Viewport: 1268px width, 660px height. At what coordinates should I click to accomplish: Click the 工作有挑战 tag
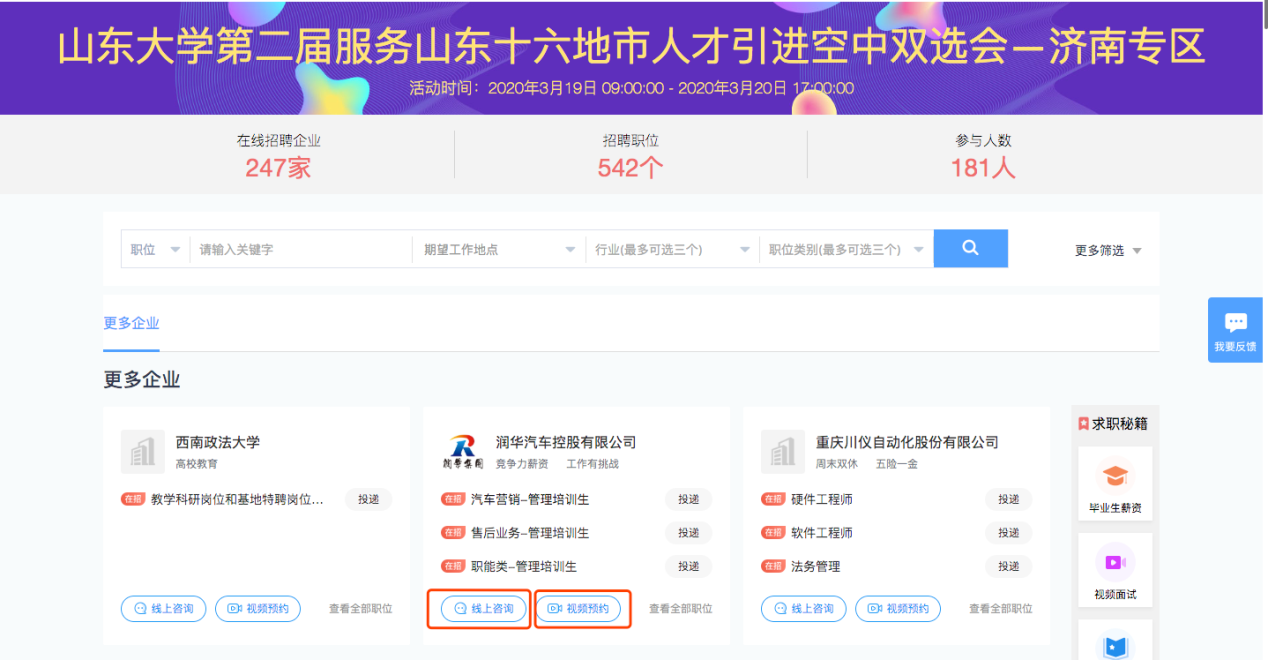click(593, 464)
